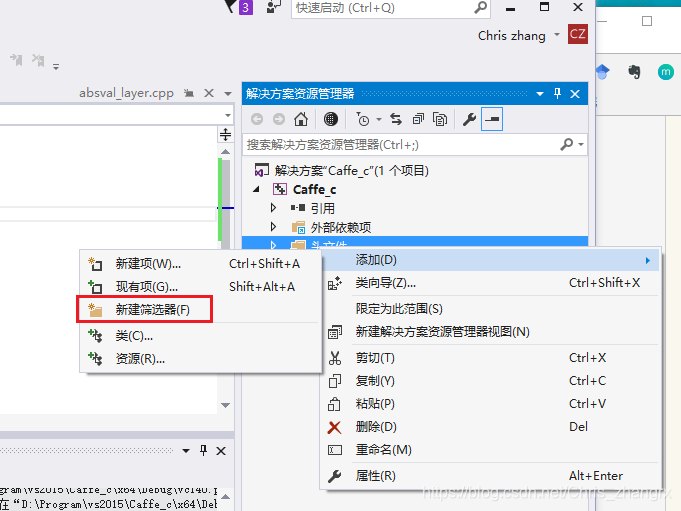Click the editor split window handle
The height and width of the screenshot is (511, 681).
pyautogui.click(x=225, y=135)
